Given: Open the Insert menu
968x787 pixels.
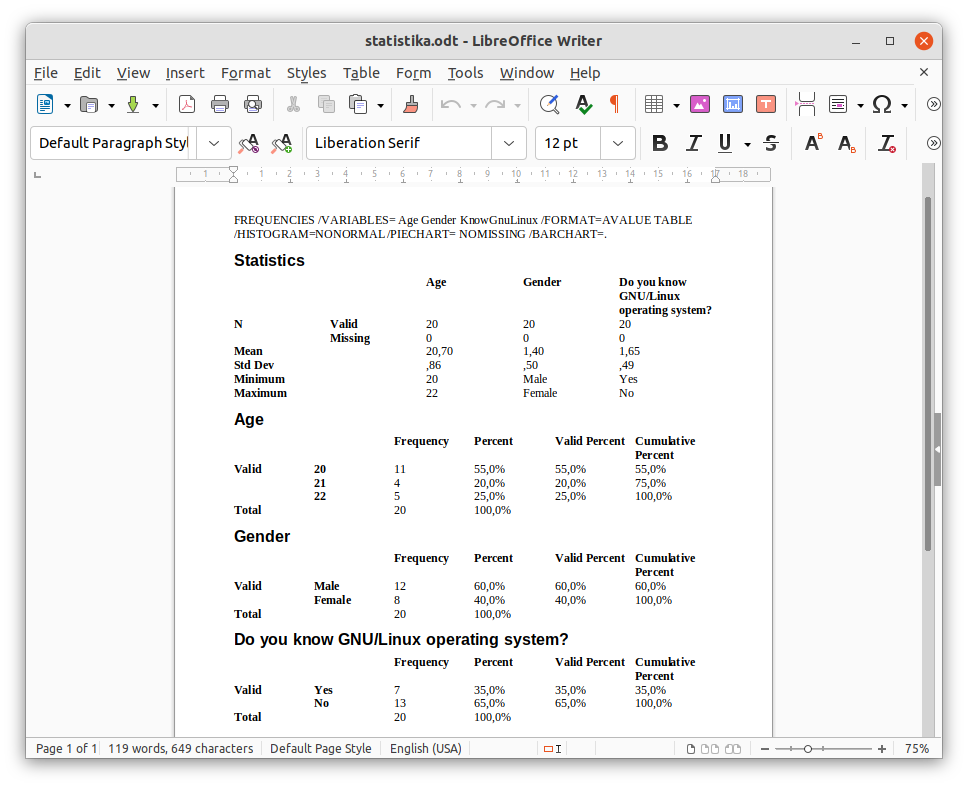Looking at the screenshot, I should 185,73.
